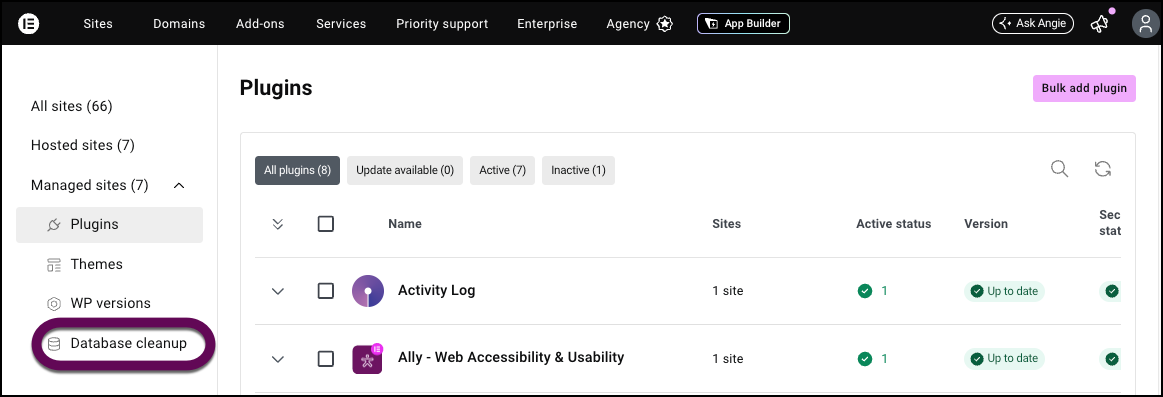Screen dimensions: 1163x397
Task: Click Activity Log 'Up to date' badge
Action: pos(1004,291)
